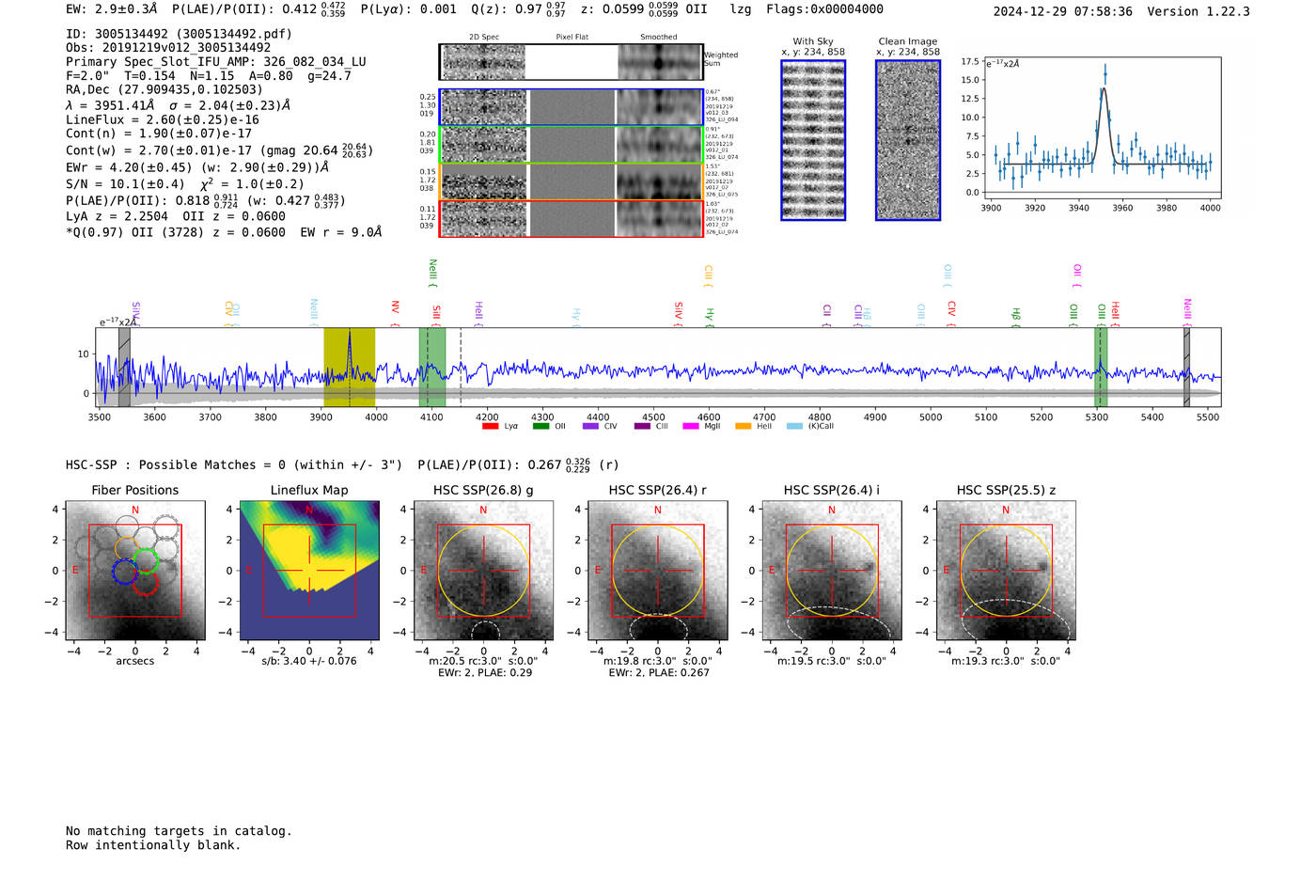
Task: Open the Lineflux Map panel
Action: click(309, 571)
